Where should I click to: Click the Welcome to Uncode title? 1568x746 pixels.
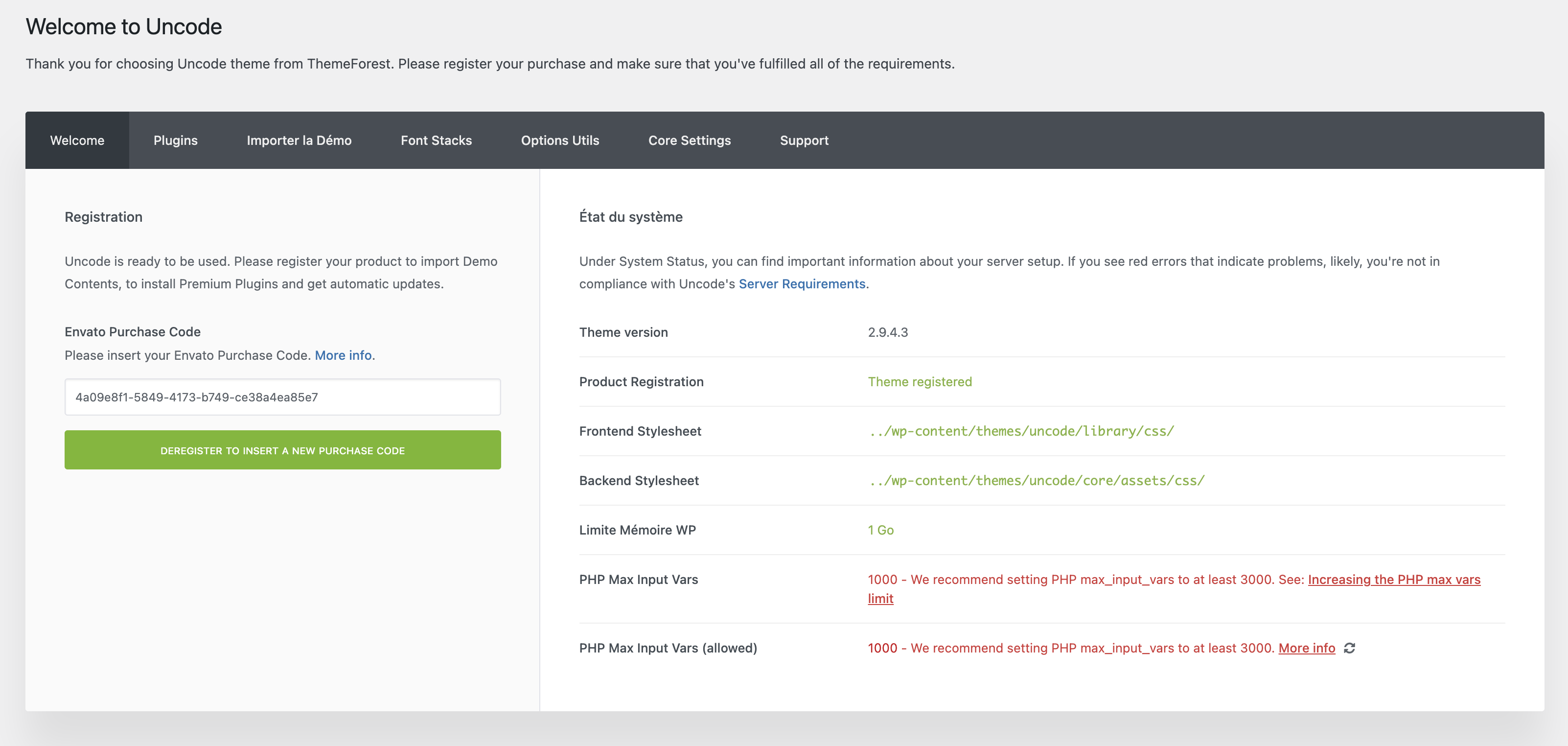click(x=123, y=27)
